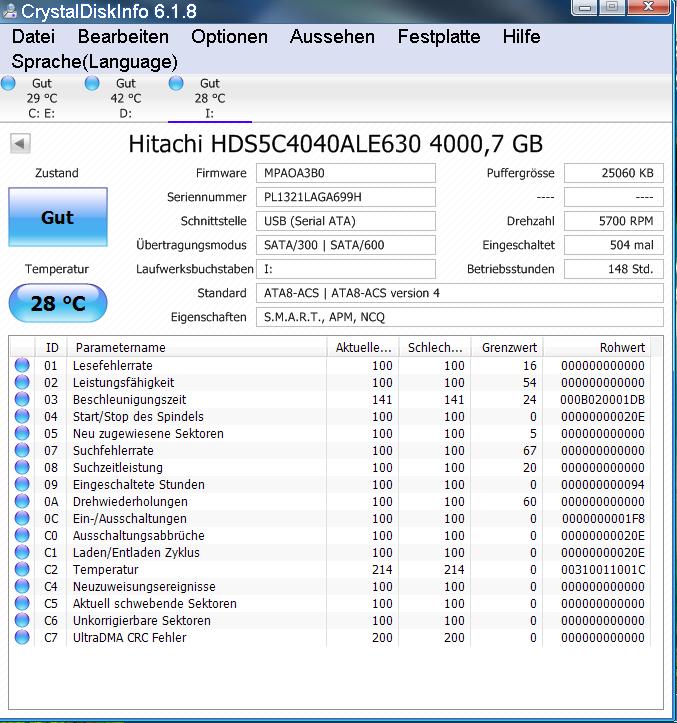Open the Bearbeiten menu

123,37
